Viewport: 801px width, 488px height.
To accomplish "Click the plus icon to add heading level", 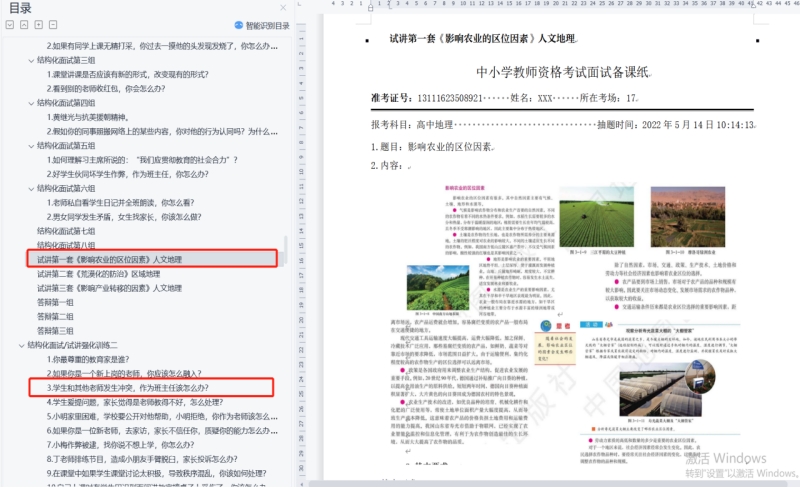I will [x=39, y=25].
